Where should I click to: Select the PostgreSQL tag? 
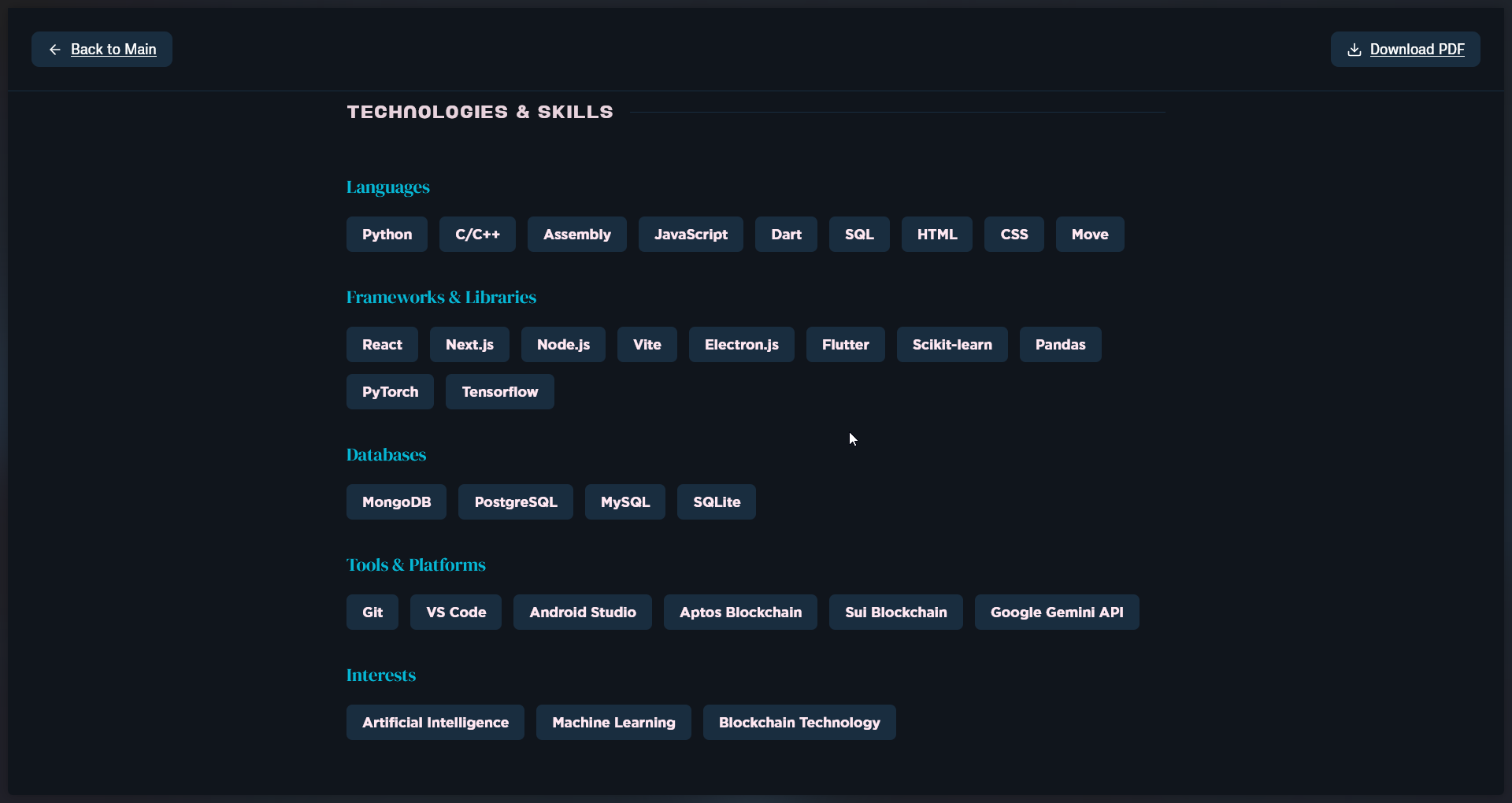tap(516, 502)
